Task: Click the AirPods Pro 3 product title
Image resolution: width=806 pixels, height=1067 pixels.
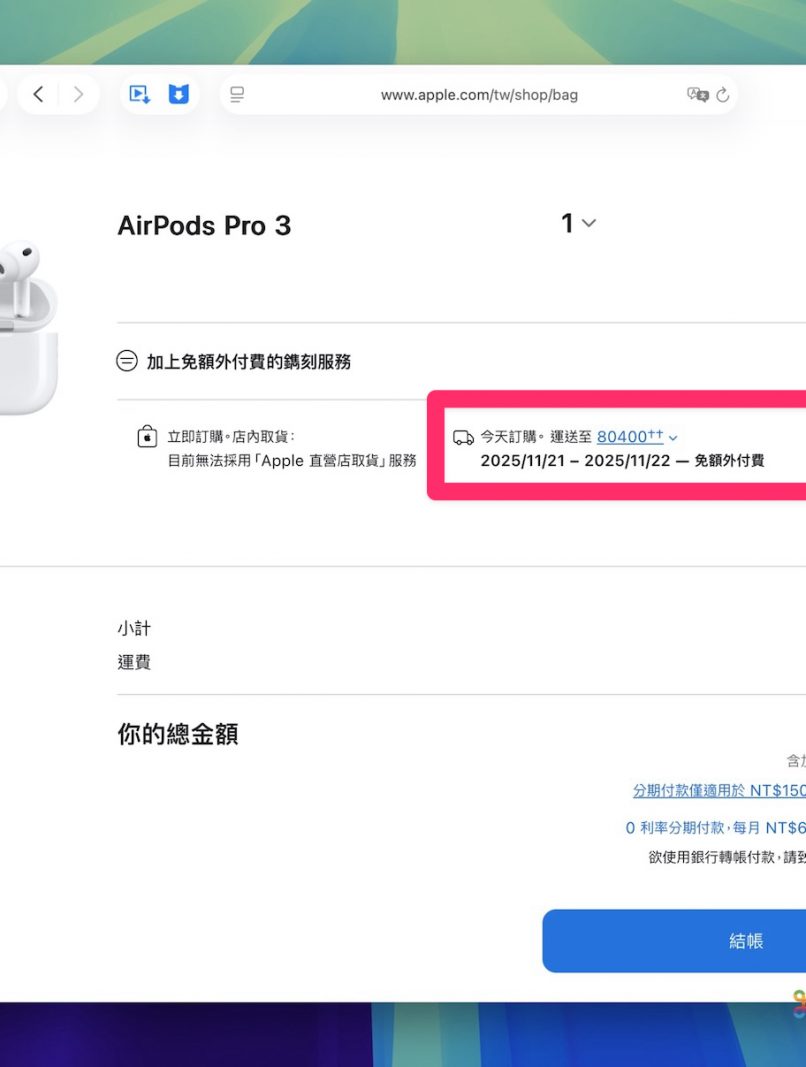Action: click(x=204, y=226)
